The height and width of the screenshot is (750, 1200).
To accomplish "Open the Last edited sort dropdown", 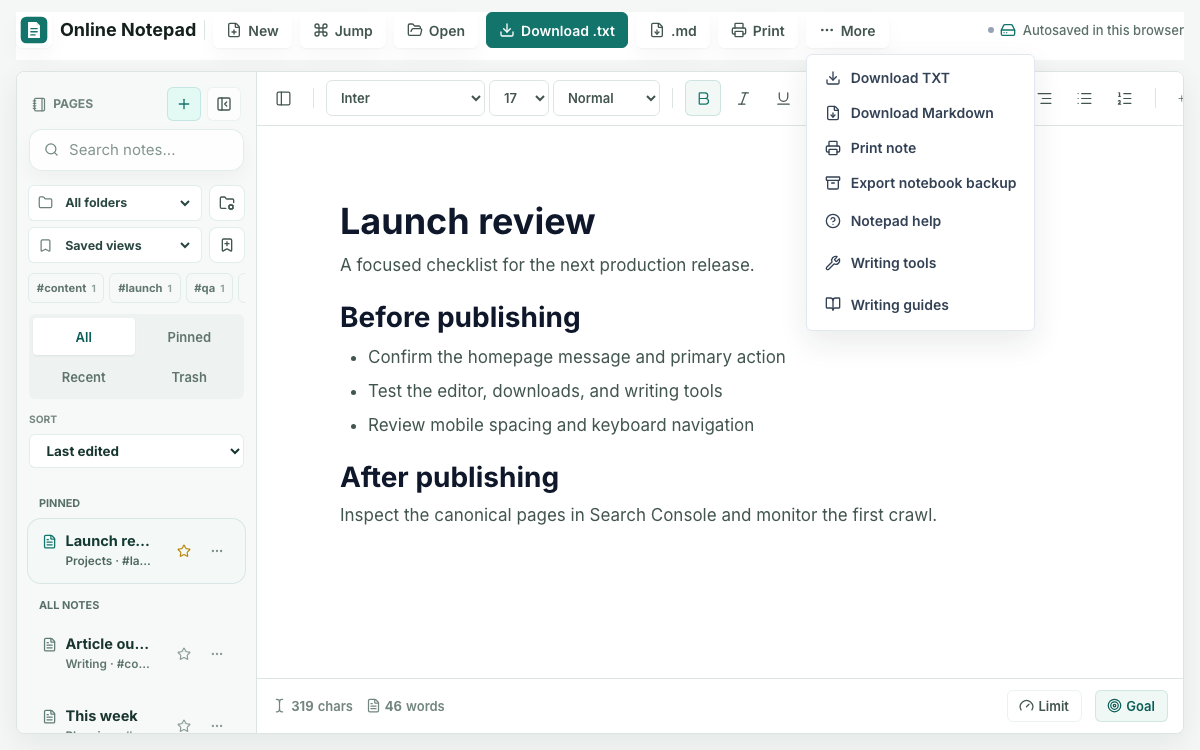I will point(136,451).
